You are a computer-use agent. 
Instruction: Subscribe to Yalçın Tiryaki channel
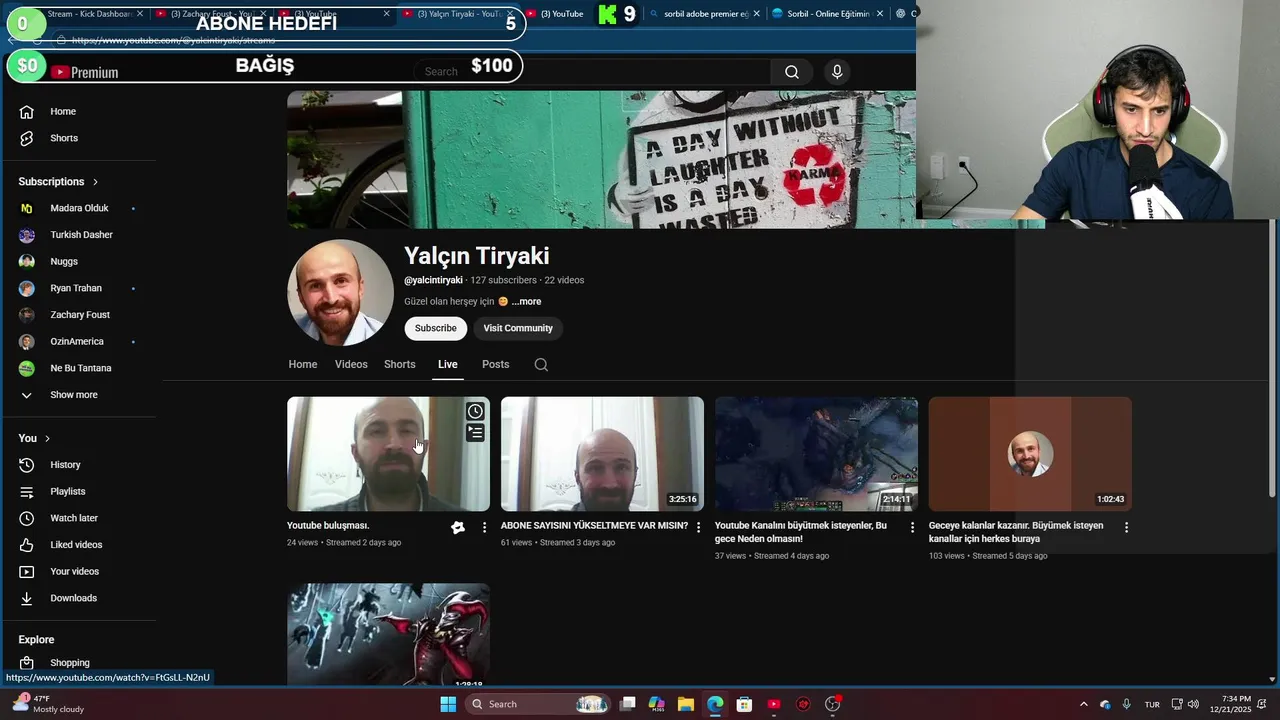436,328
